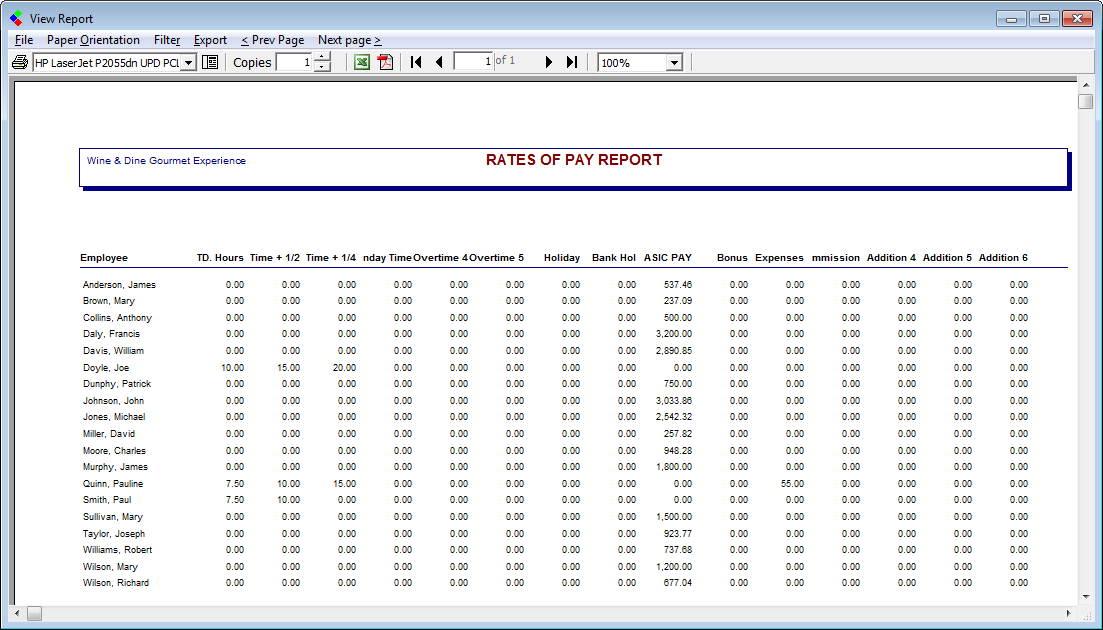Increase copies with the up stepper

point(322,57)
